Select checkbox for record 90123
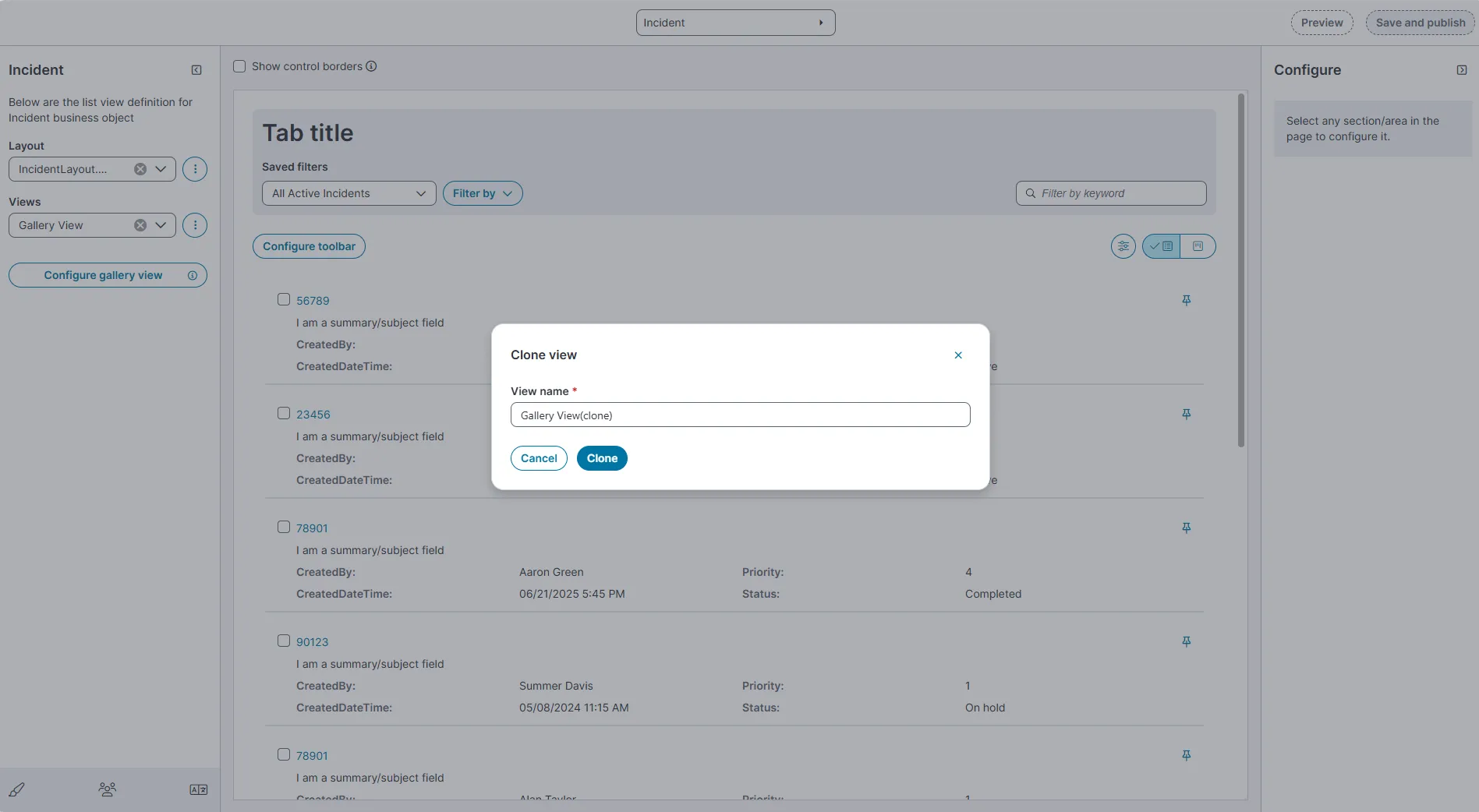This screenshot has width=1479, height=812. [284, 641]
